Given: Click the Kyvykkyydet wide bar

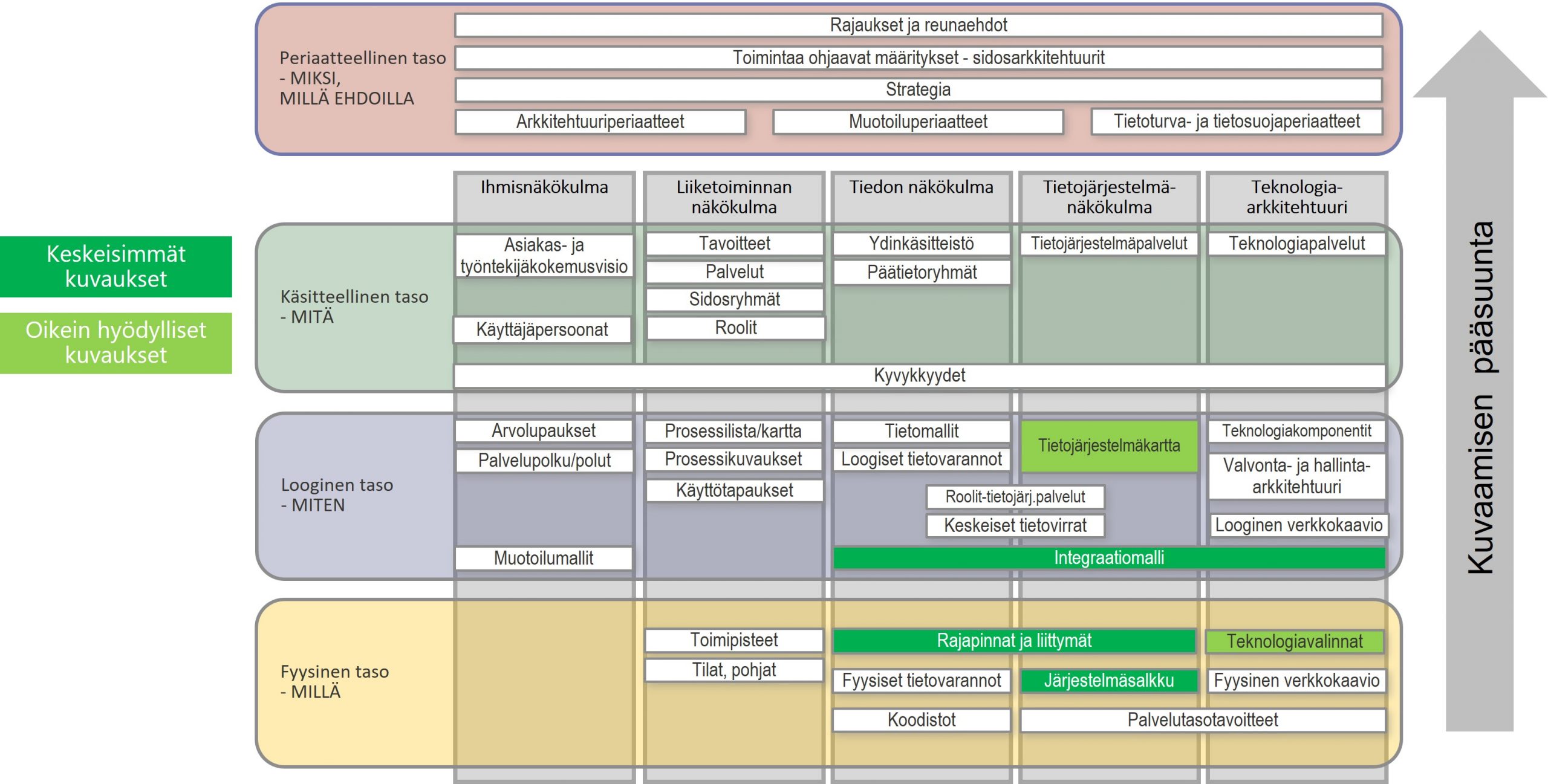Looking at the screenshot, I should coord(919,375).
